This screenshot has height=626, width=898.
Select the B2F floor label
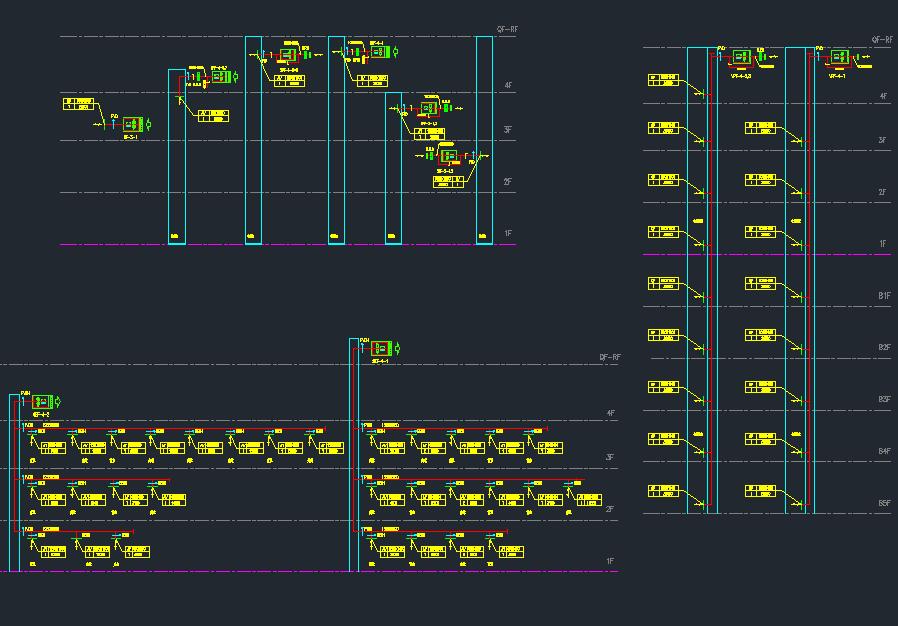pos(884,348)
